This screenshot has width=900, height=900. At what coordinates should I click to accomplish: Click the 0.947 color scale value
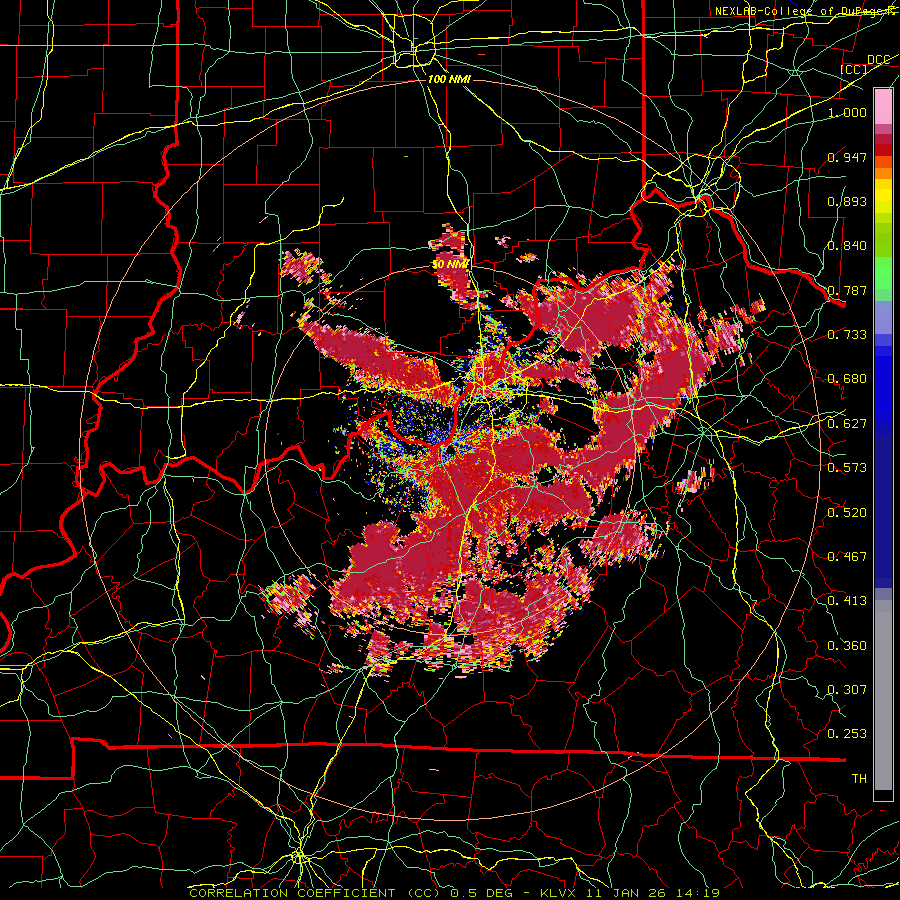click(847, 157)
